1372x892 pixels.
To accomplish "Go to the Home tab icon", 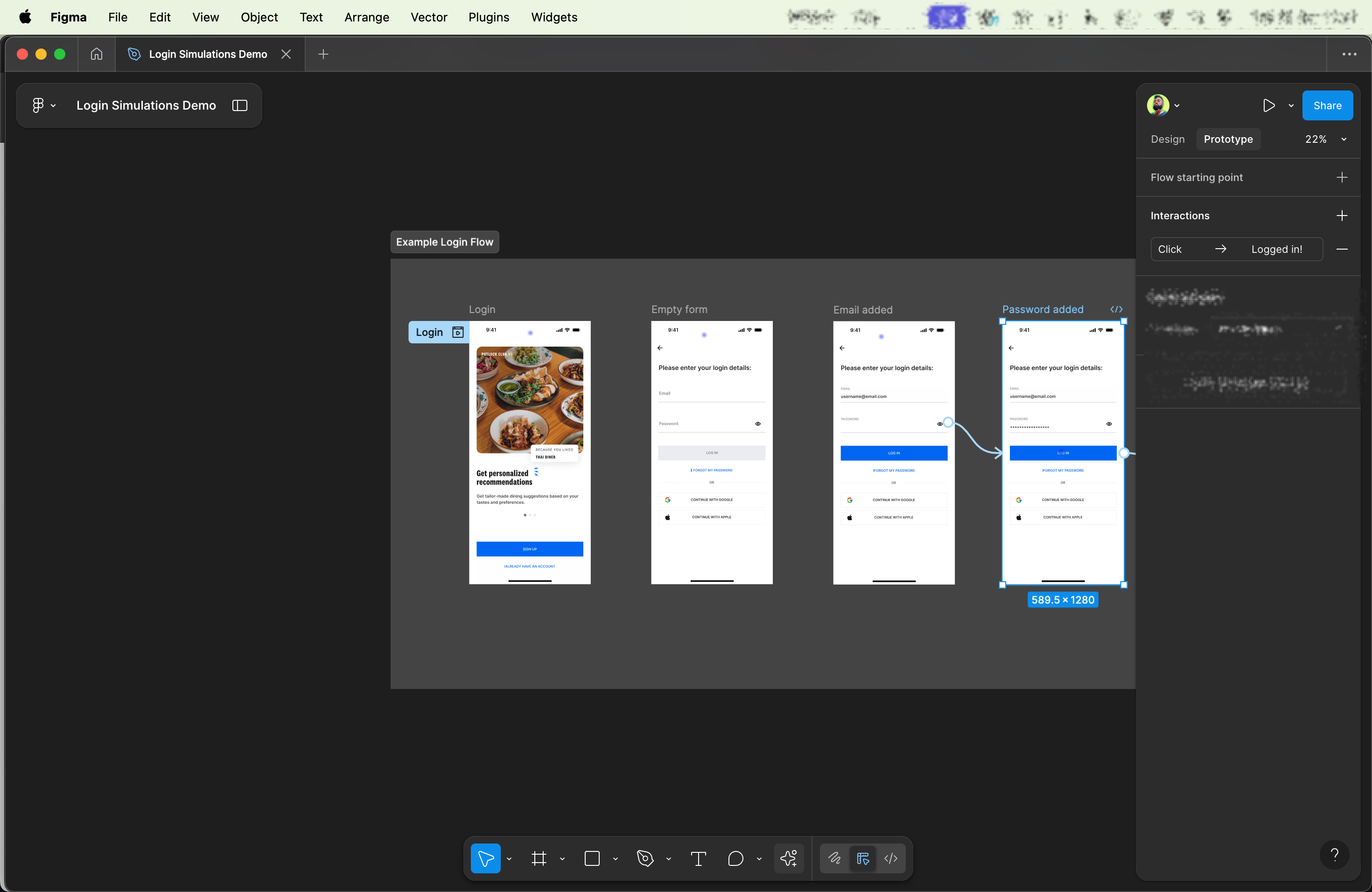I will click(x=97, y=54).
